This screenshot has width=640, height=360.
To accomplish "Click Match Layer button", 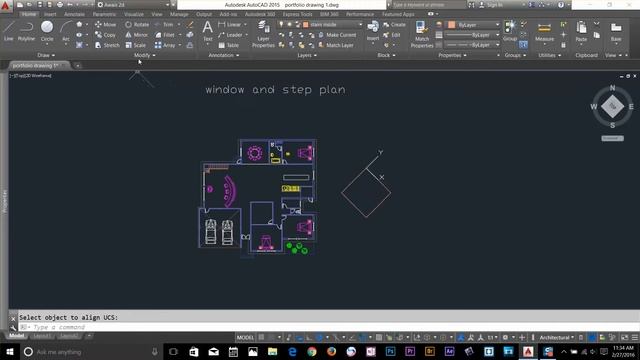I will point(336,45).
